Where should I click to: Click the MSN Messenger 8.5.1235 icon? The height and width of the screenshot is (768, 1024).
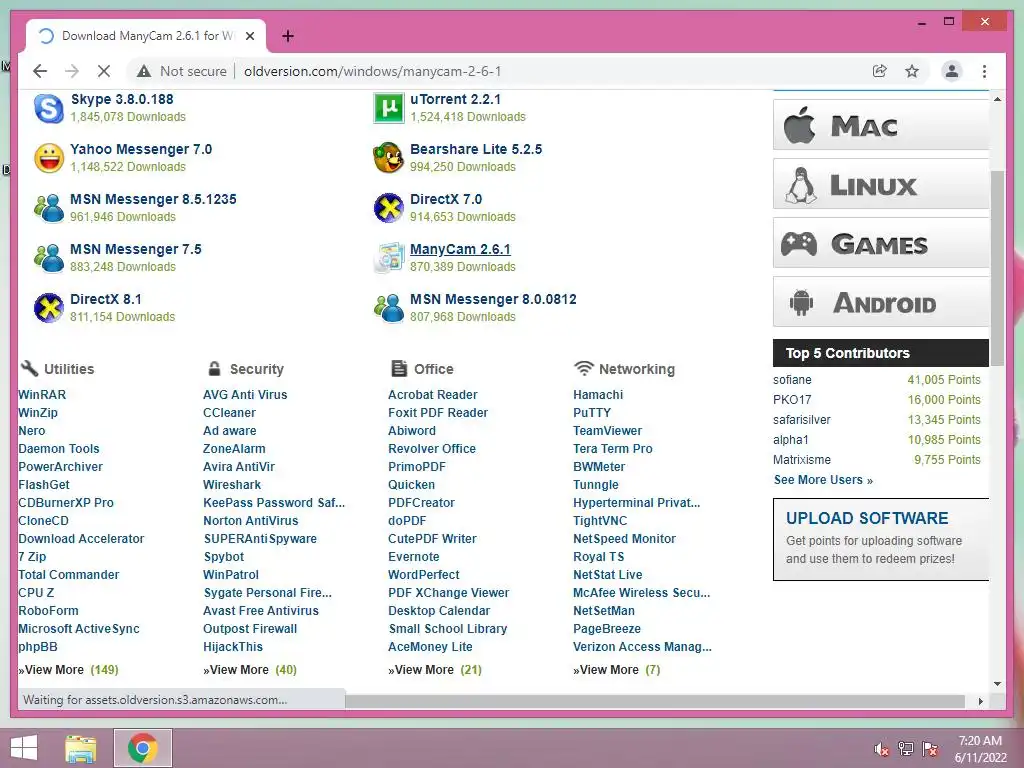(x=49, y=208)
